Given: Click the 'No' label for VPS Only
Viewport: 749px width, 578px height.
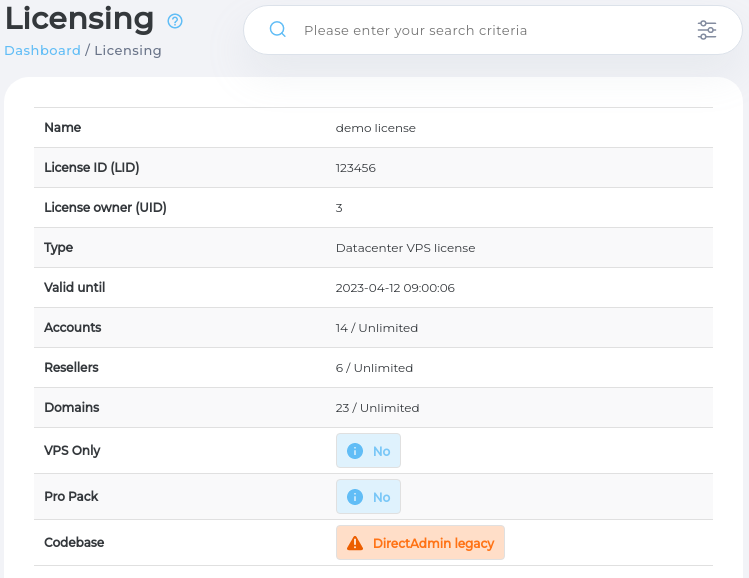Looking at the screenshot, I should coord(381,451).
